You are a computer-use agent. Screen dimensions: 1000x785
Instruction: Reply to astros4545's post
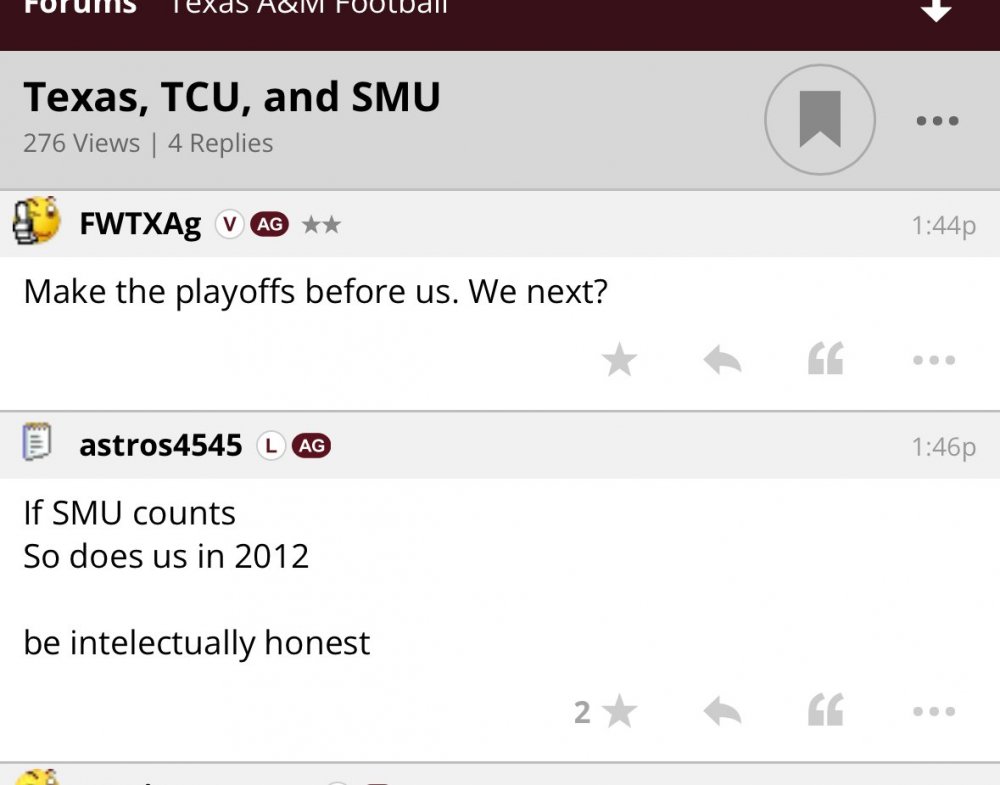point(722,712)
